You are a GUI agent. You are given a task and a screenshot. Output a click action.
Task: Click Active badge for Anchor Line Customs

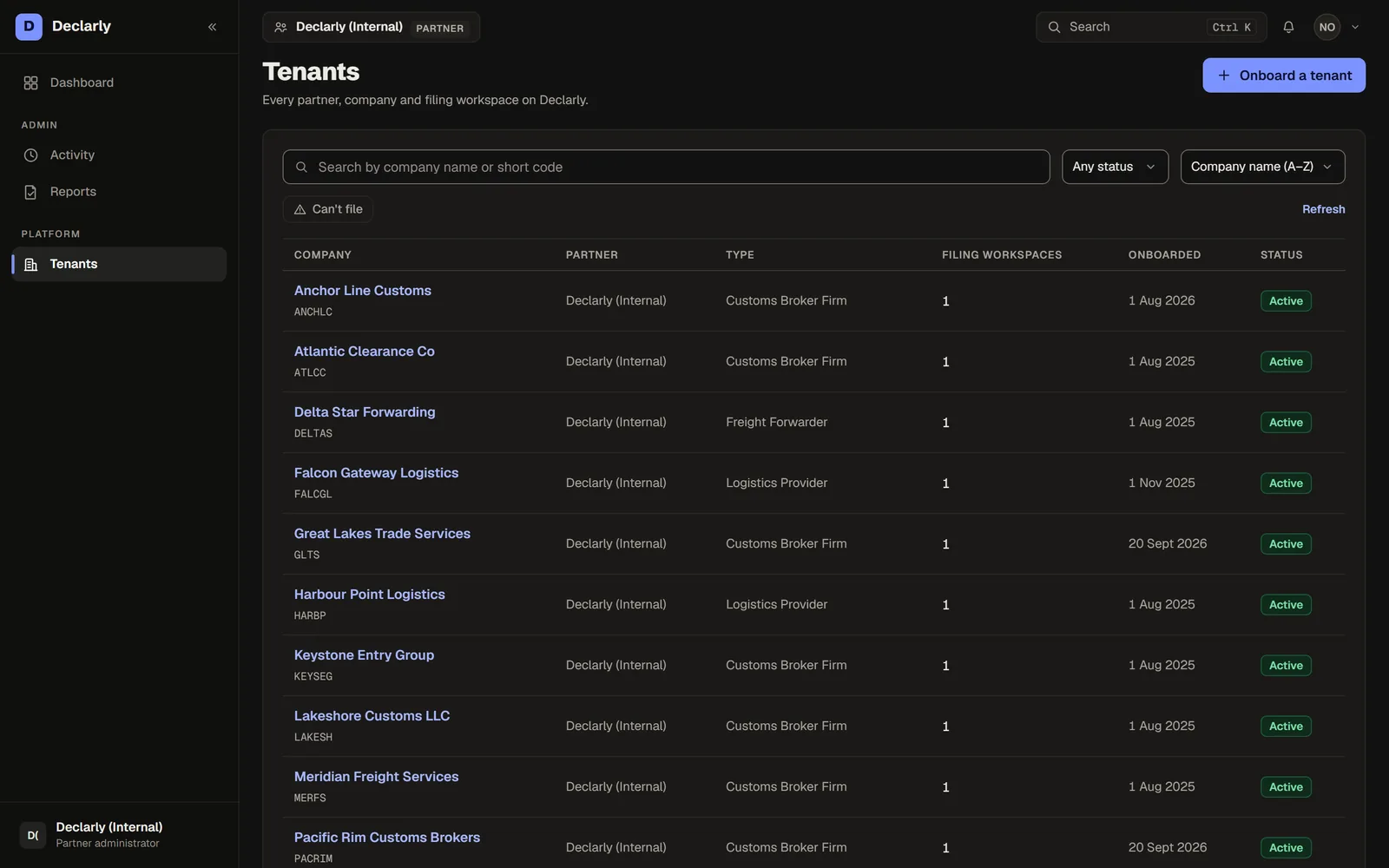[1286, 301]
